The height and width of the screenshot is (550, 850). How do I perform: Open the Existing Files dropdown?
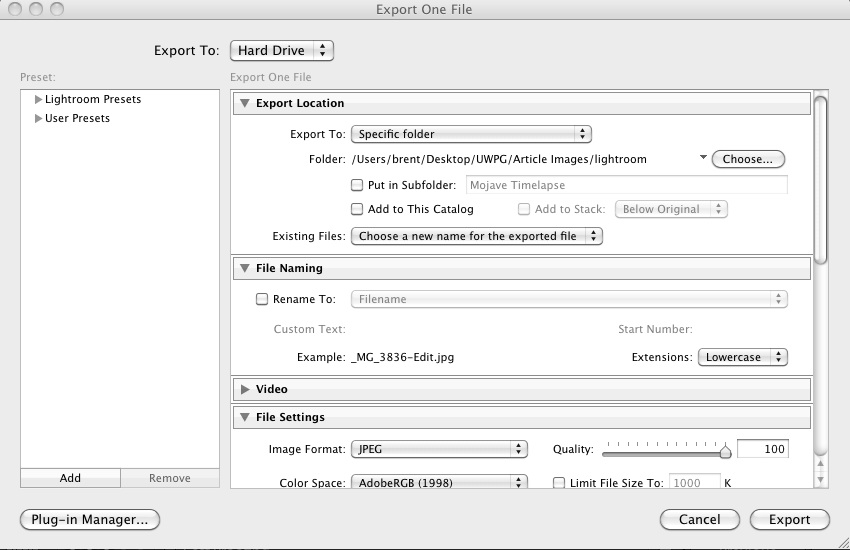(x=477, y=237)
